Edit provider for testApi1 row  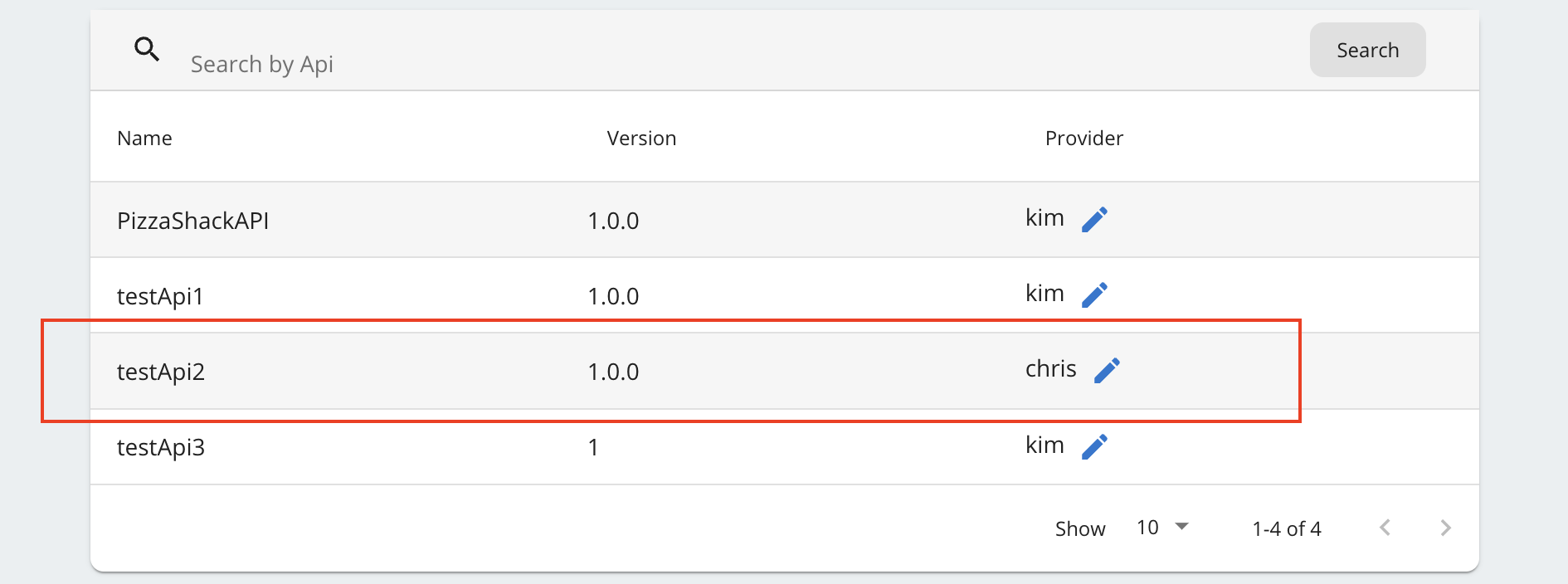[1094, 295]
